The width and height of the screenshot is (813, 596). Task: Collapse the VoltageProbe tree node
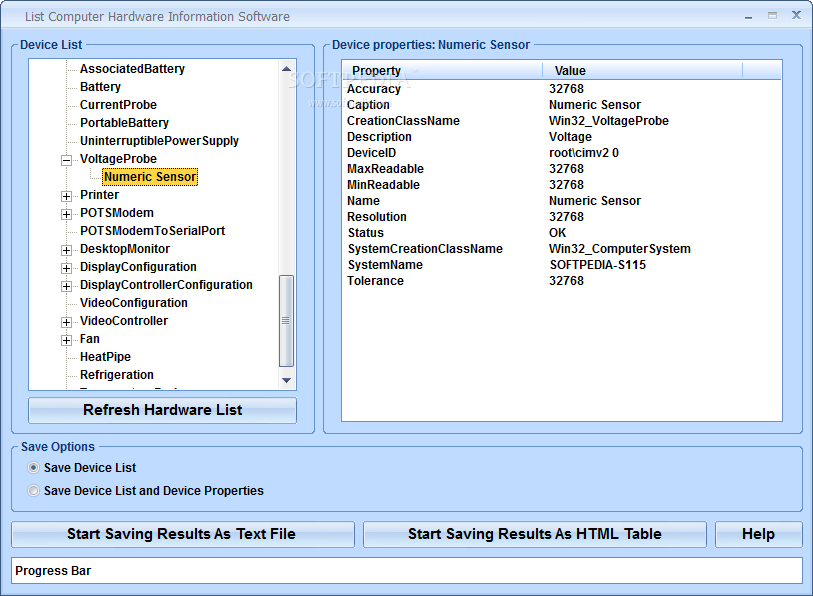tap(66, 160)
